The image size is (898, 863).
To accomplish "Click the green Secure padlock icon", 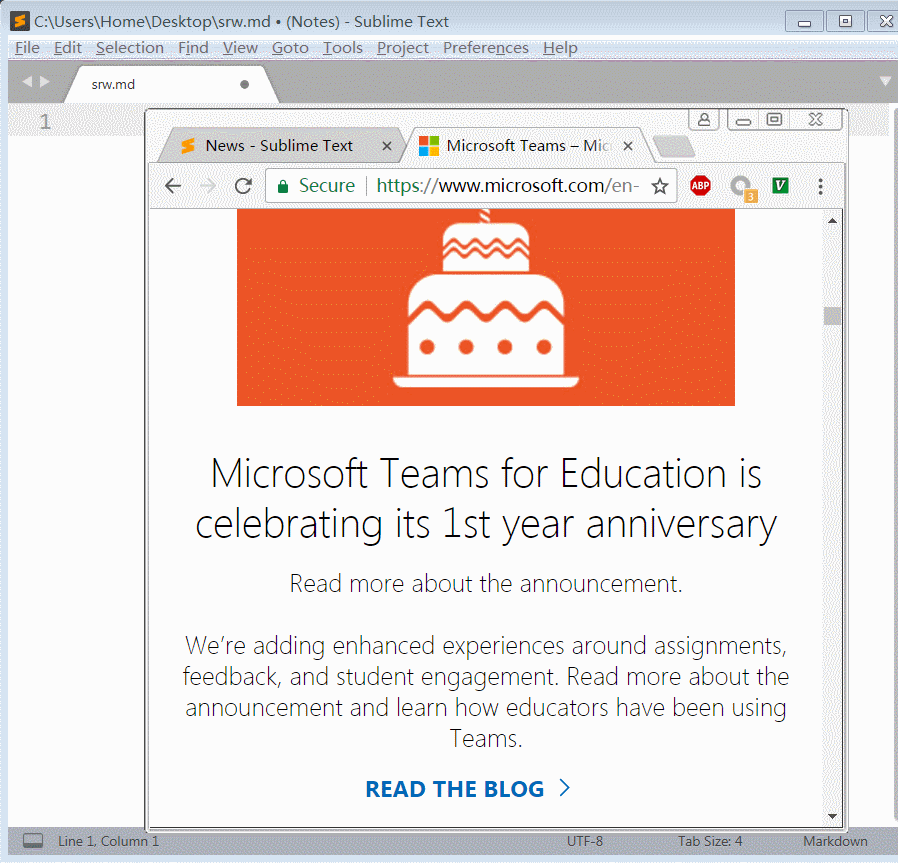I will coord(282,186).
